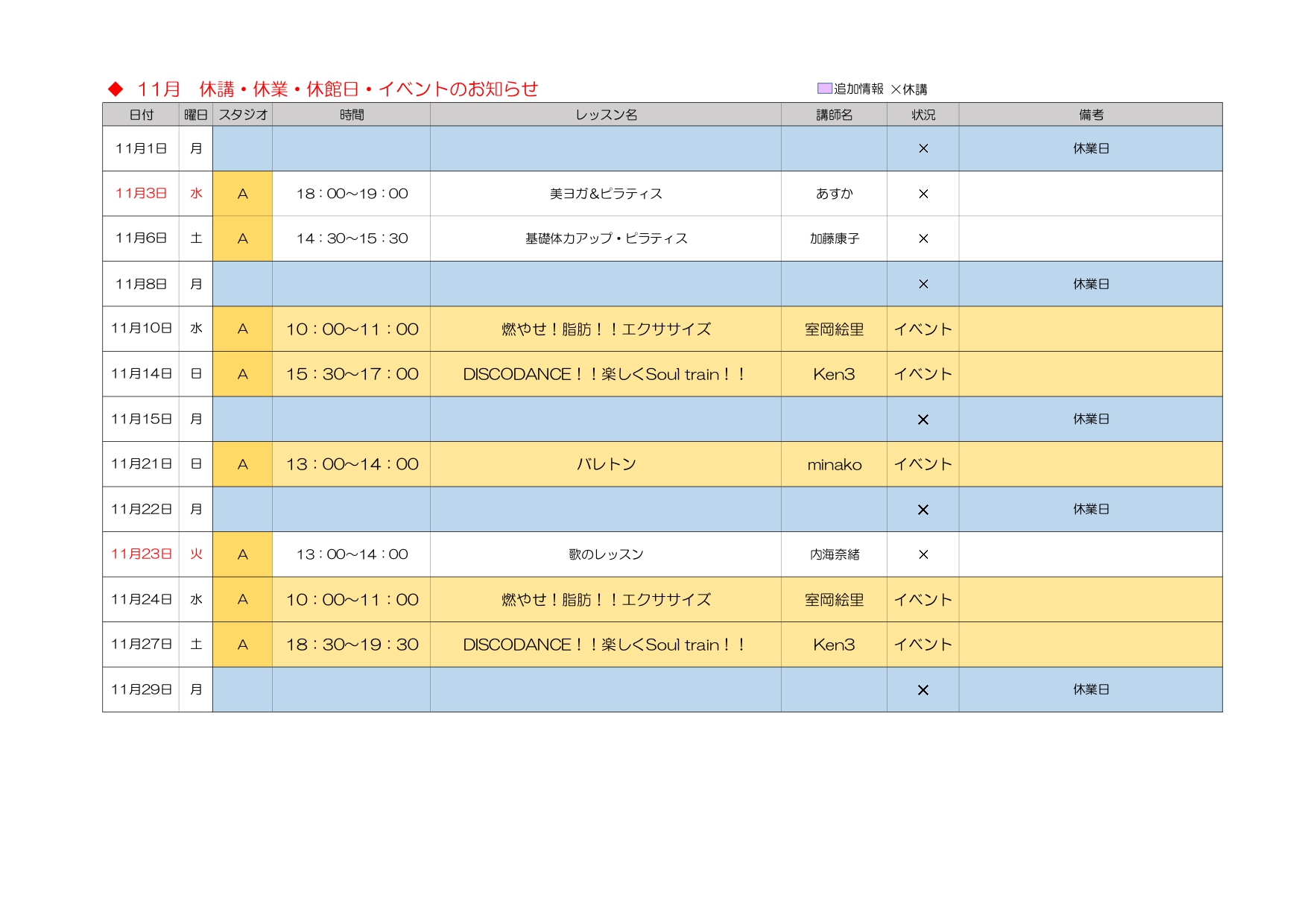Click DISCODANCE lesson on 11月14日
The image size is (1307, 924).
(606, 374)
